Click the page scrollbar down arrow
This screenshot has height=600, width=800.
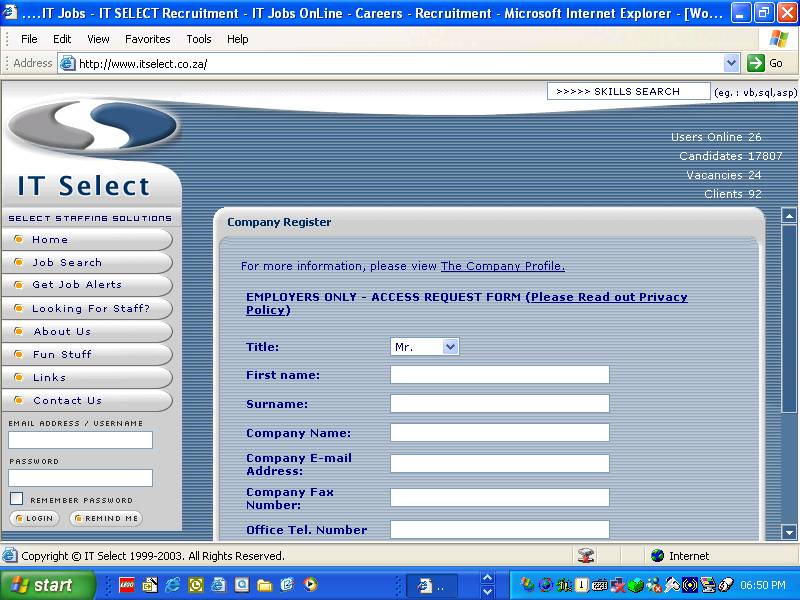click(789, 533)
